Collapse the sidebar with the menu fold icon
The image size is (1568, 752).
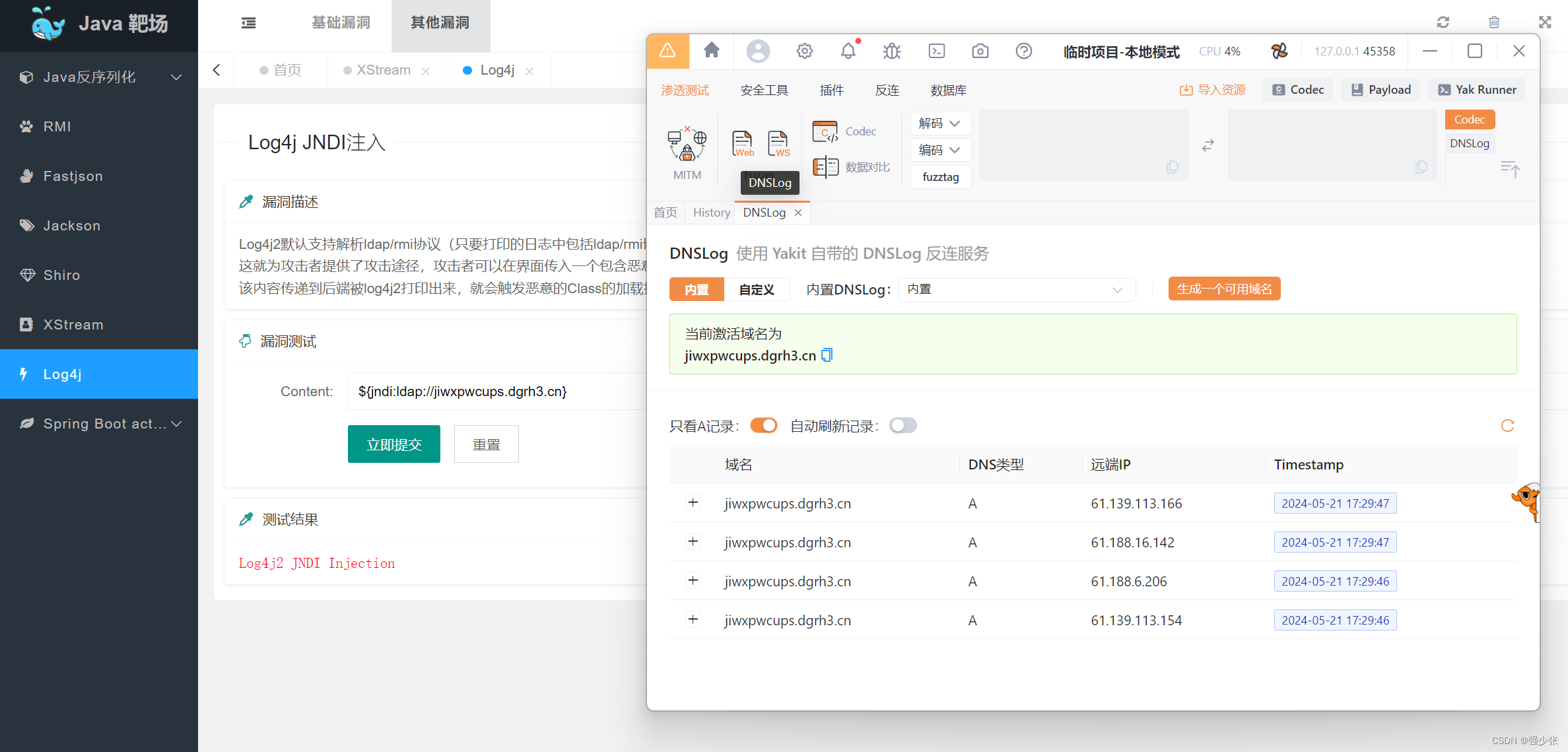(x=249, y=23)
